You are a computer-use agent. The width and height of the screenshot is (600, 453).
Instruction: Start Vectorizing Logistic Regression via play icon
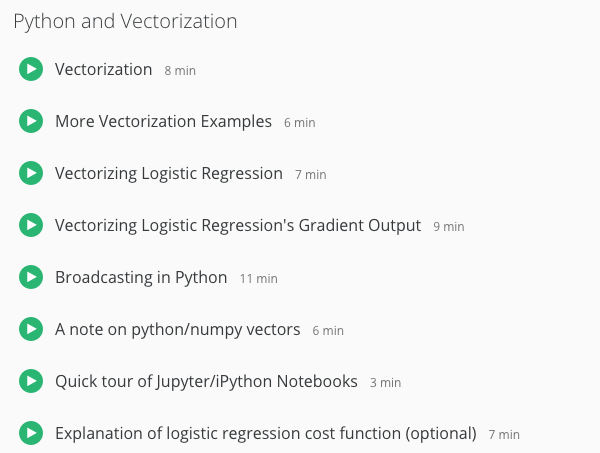click(31, 173)
